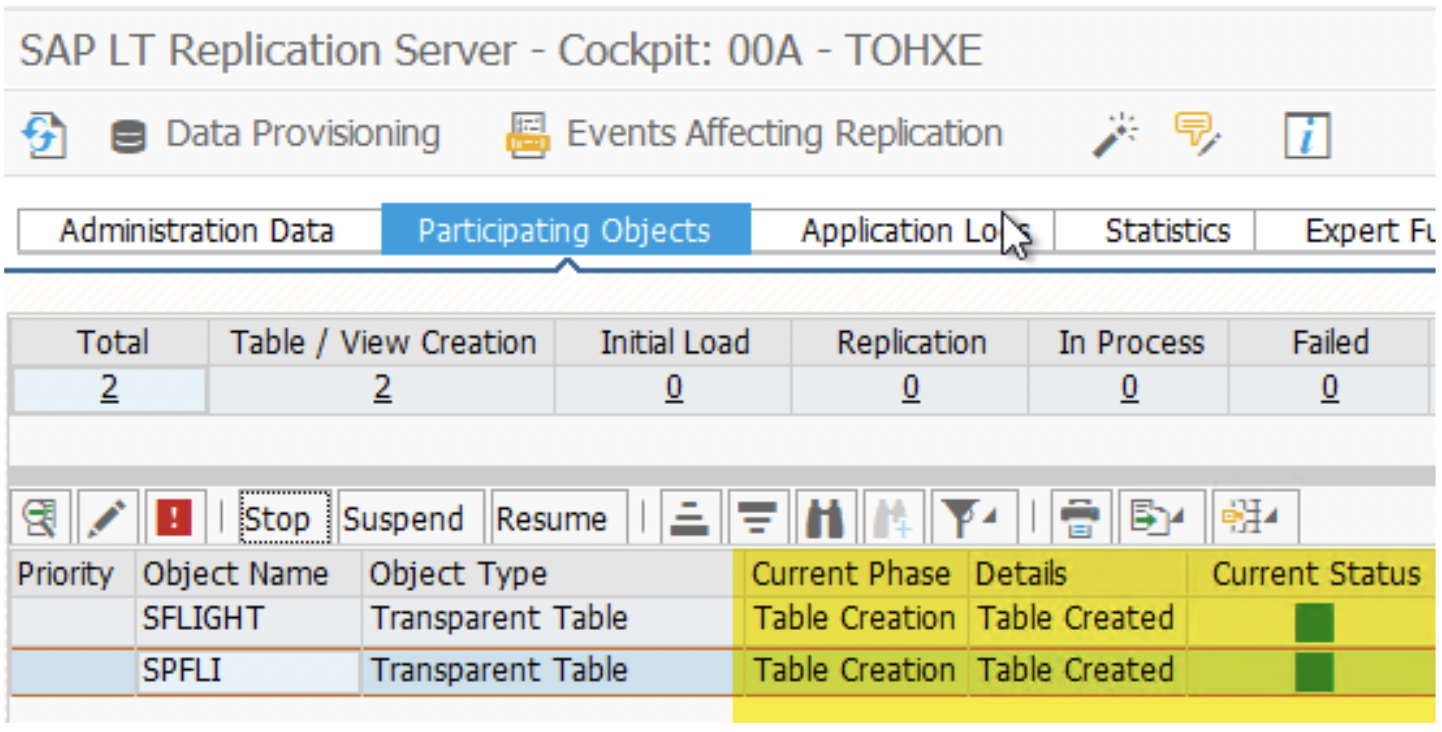Open Events Affecting Replication
This screenshot has height=732, width=1442.
pyautogui.click(x=754, y=134)
